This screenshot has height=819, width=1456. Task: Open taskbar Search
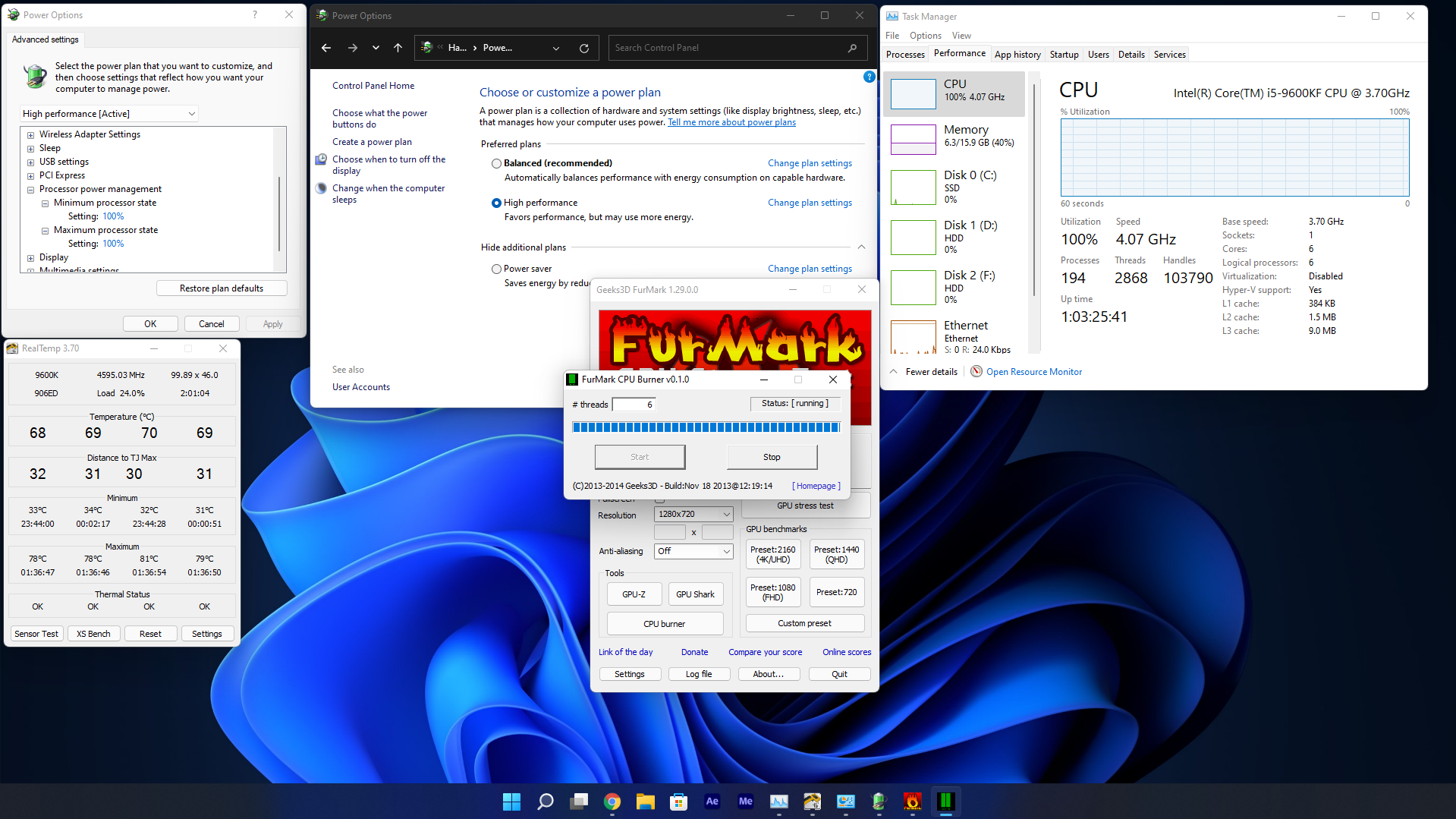point(545,801)
